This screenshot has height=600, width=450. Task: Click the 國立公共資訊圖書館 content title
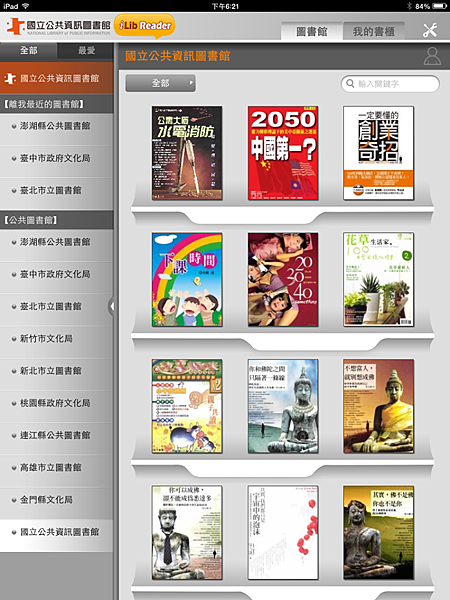coord(178,56)
